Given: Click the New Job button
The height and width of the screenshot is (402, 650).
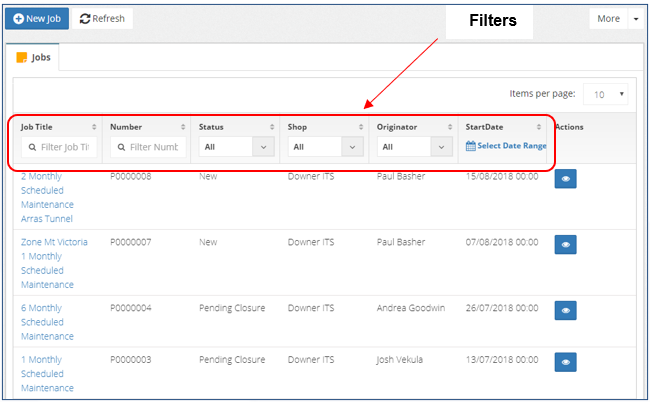Looking at the screenshot, I should [x=37, y=19].
